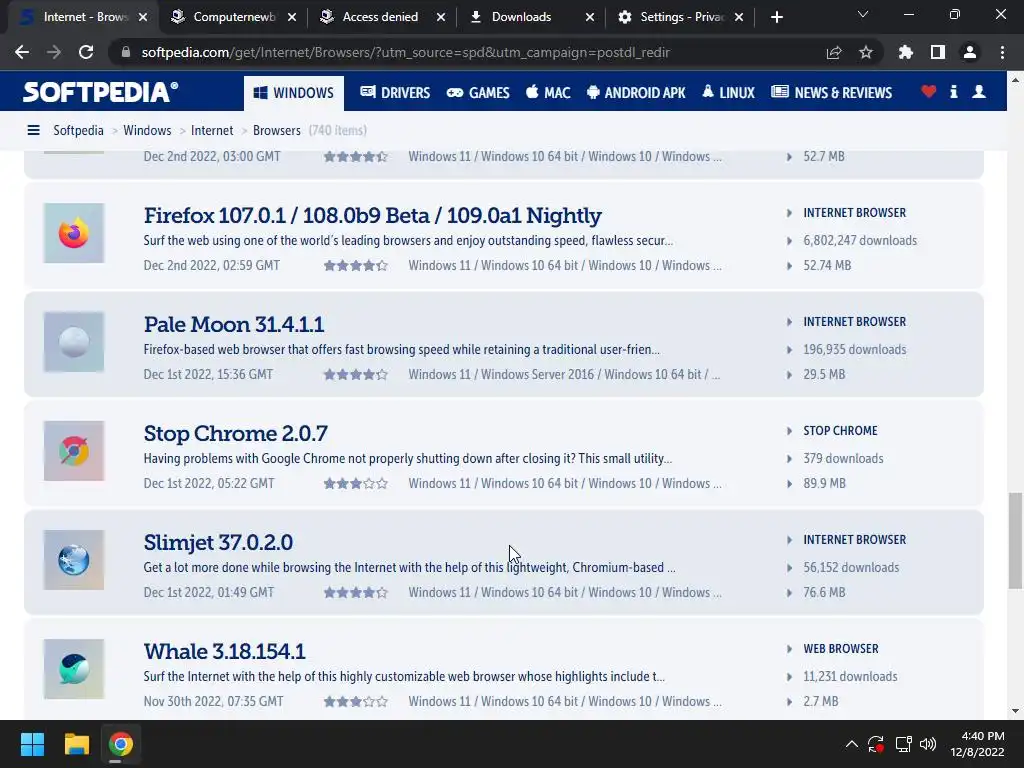This screenshot has height=768, width=1024.
Task: Show hidden system tray icons
Action: pos(852,744)
